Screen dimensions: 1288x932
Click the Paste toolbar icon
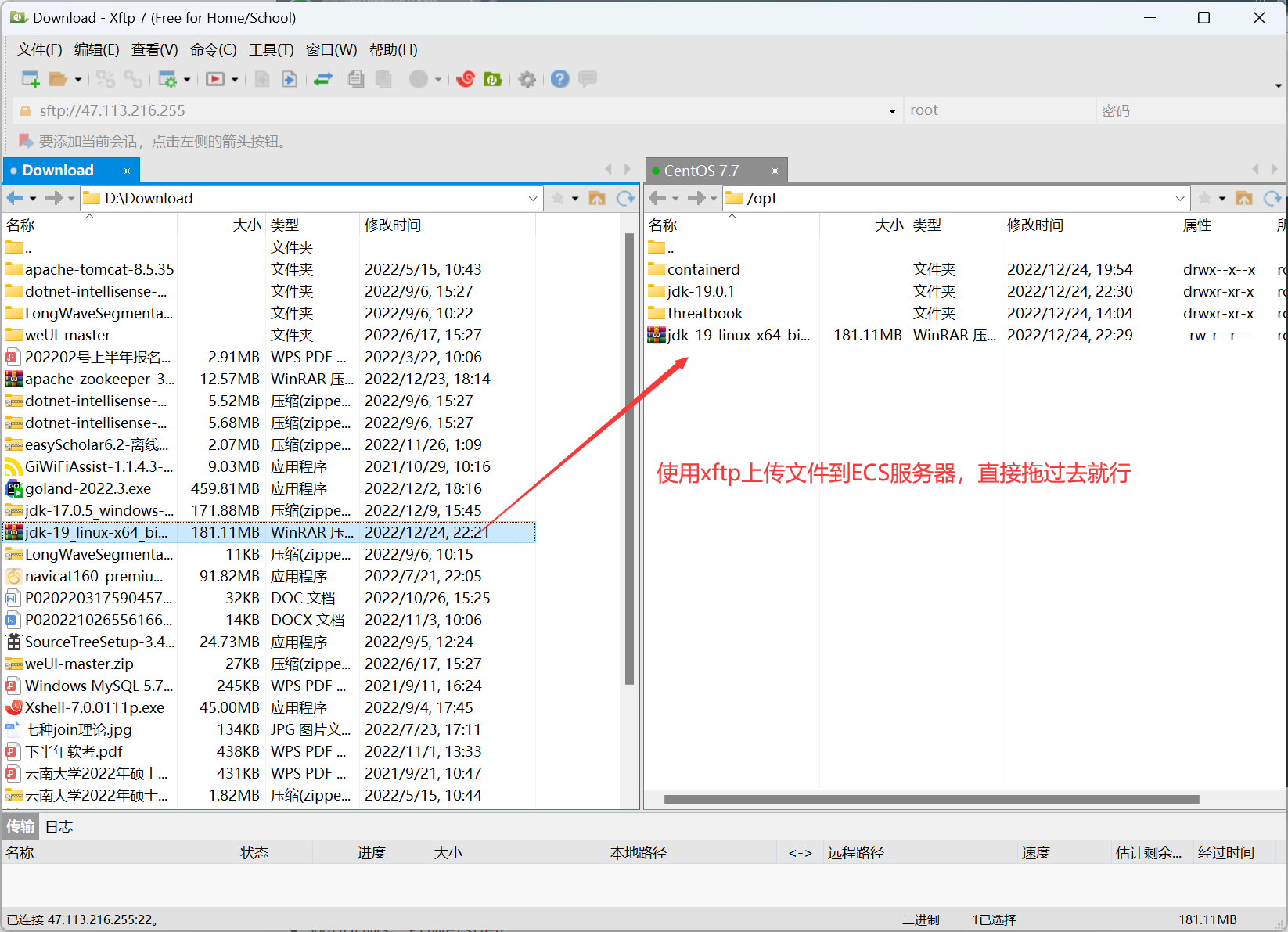coord(383,79)
